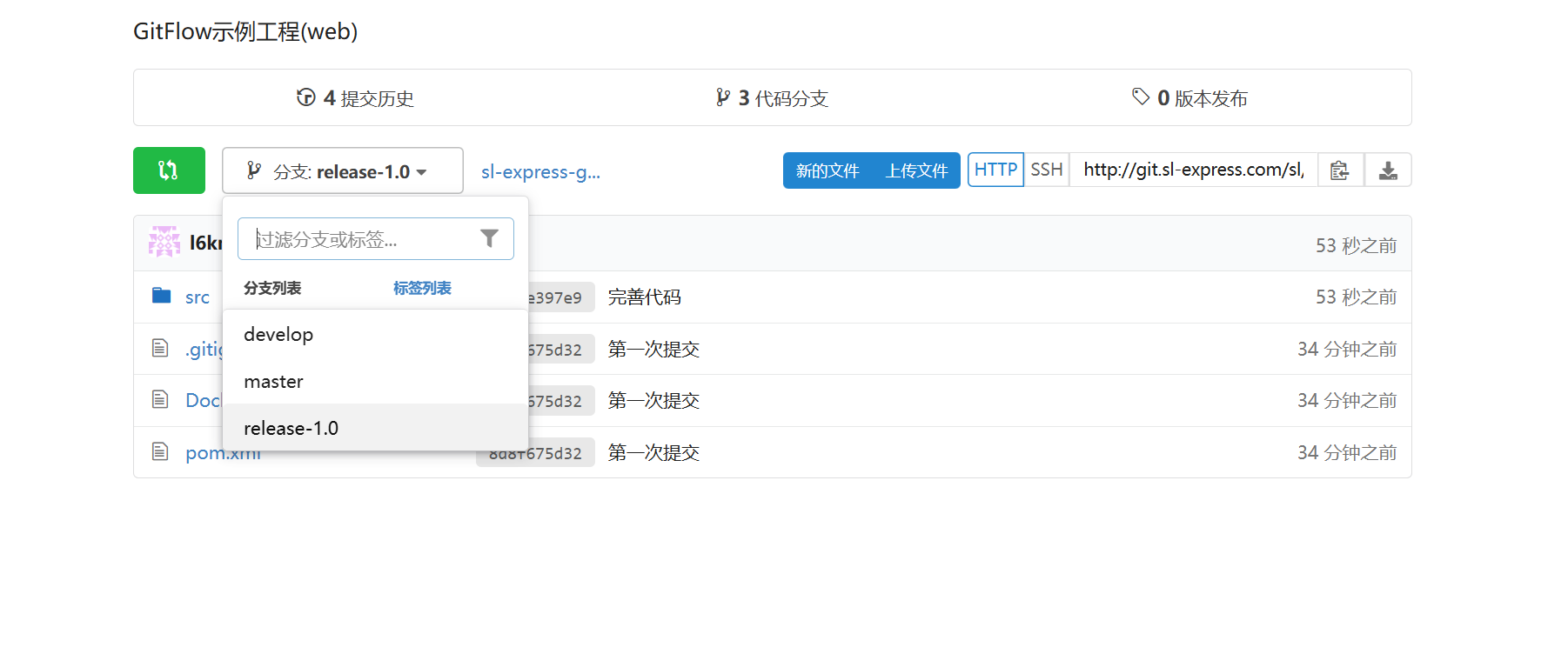Click the Dockerfile file icon
This screenshot has width=1568, height=654.
click(160, 399)
